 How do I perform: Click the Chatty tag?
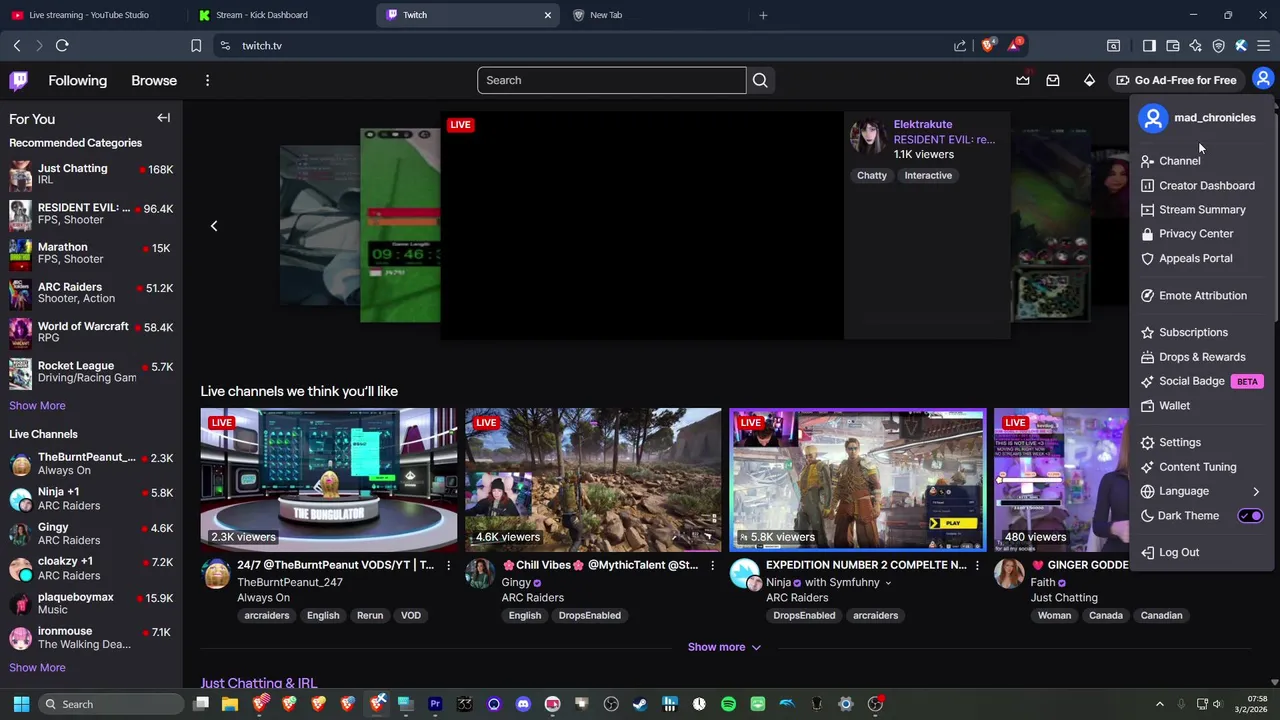point(872,175)
